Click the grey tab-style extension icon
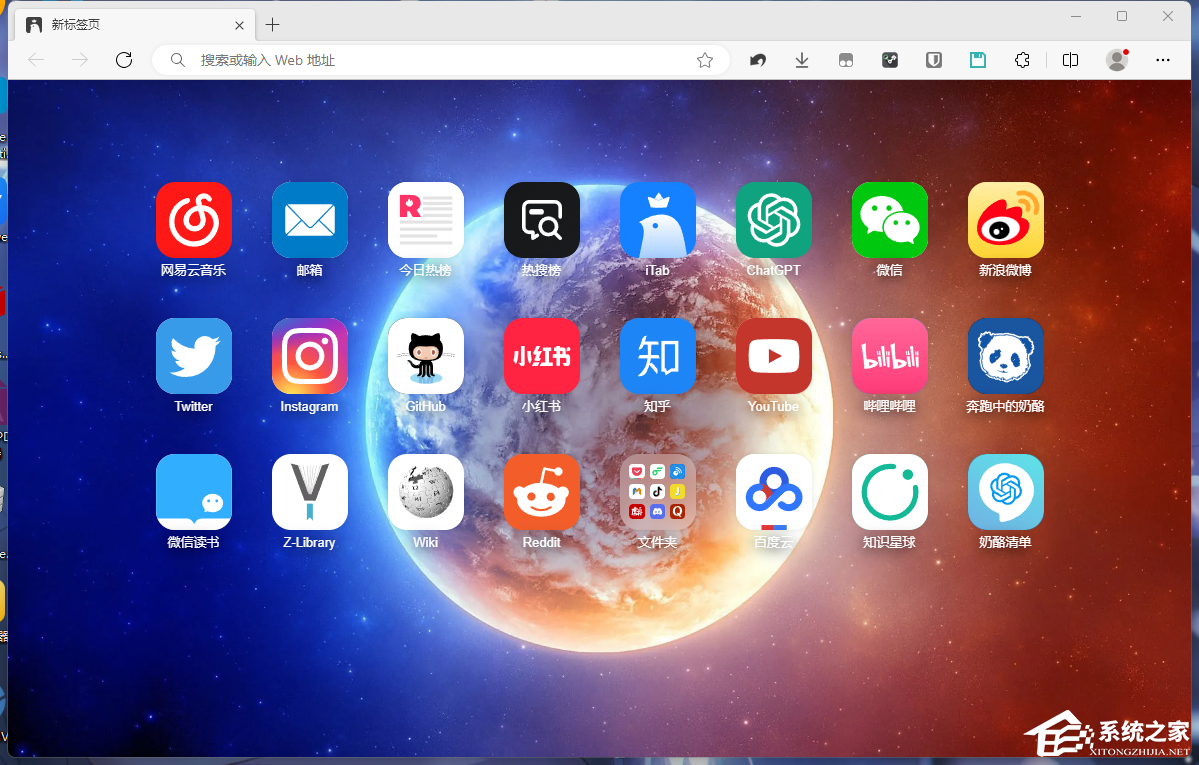1199x765 pixels. coord(846,60)
